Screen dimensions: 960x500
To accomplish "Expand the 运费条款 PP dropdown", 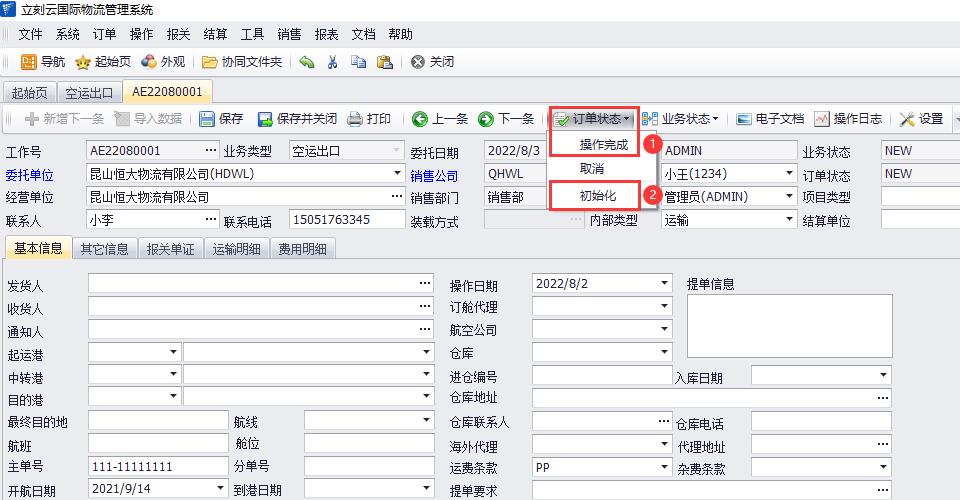I will pos(664,467).
